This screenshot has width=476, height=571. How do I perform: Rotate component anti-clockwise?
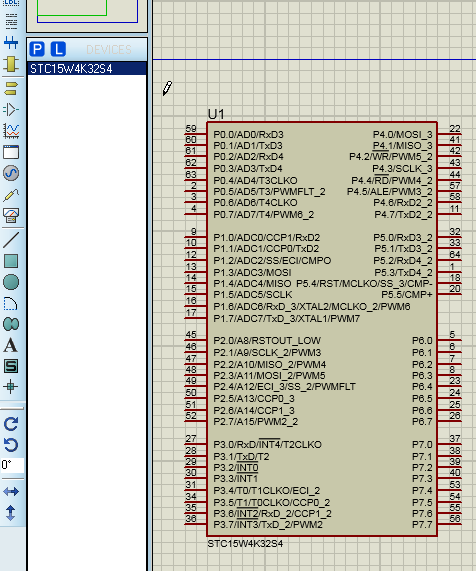[x=11, y=445]
